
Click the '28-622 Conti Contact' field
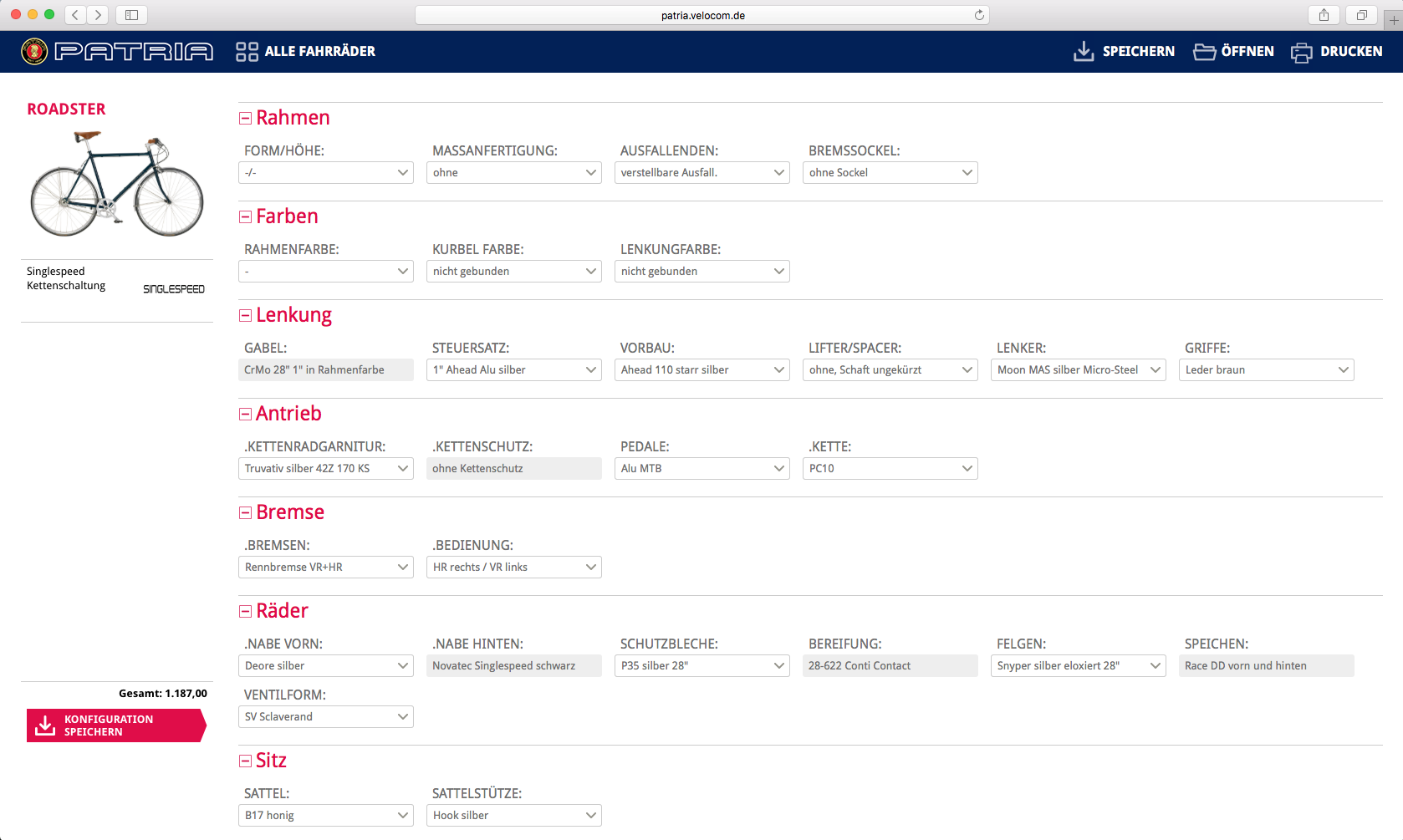pos(890,666)
